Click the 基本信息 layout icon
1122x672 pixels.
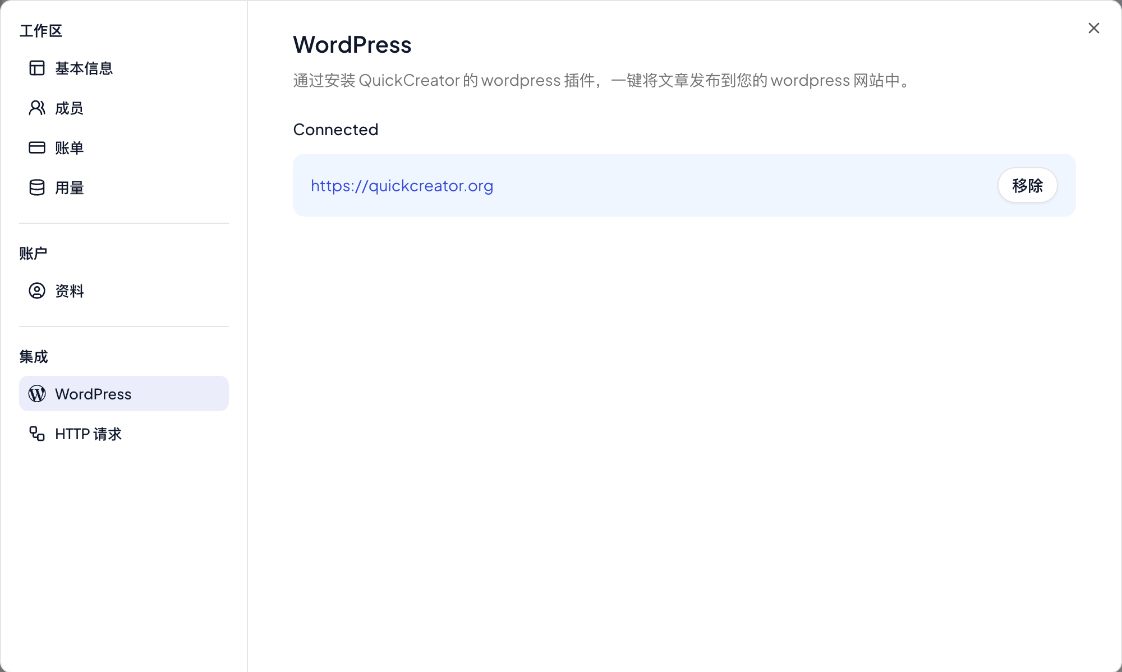[36, 68]
